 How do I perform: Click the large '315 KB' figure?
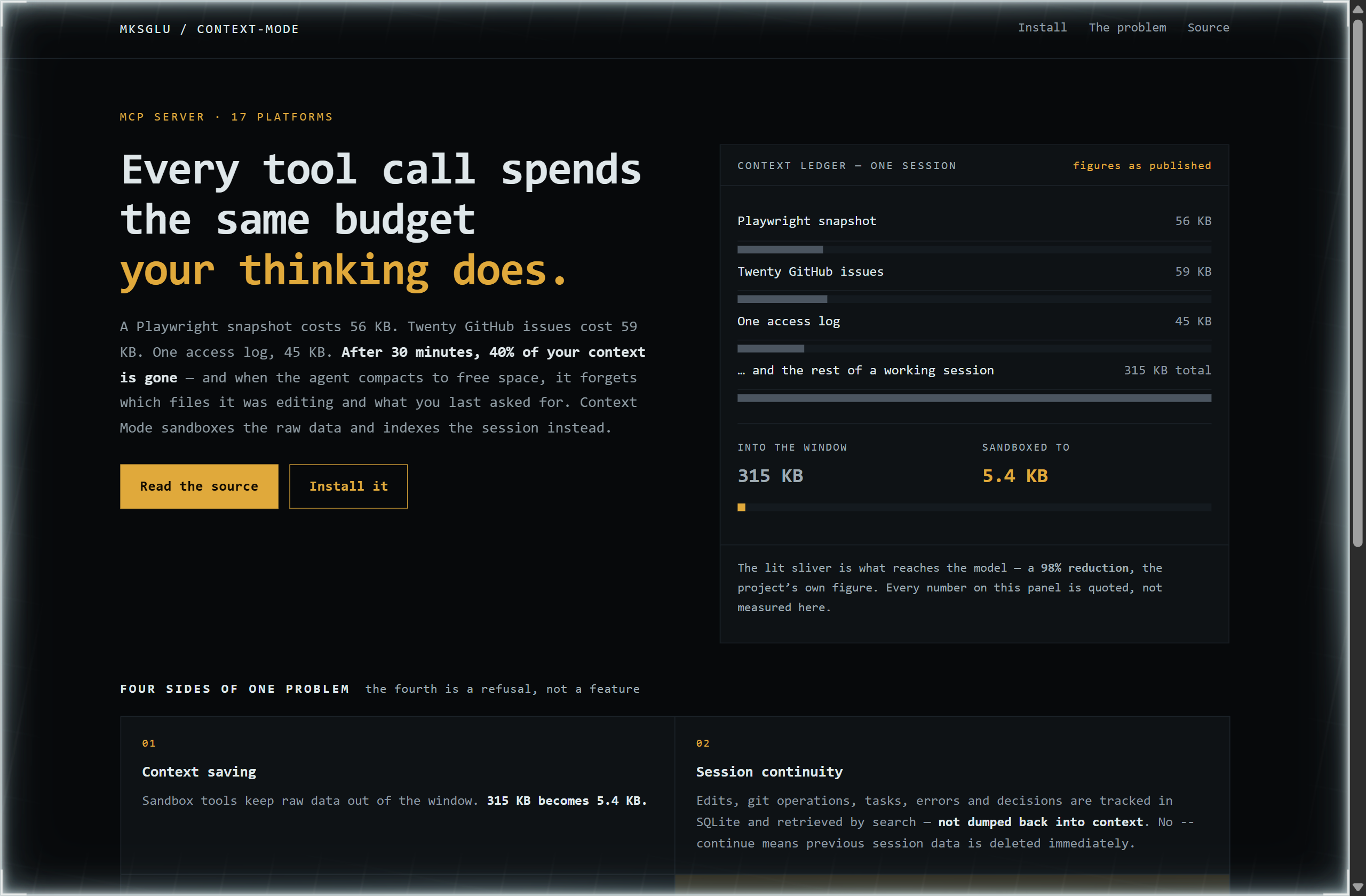pyautogui.click(x=769, y=476)
